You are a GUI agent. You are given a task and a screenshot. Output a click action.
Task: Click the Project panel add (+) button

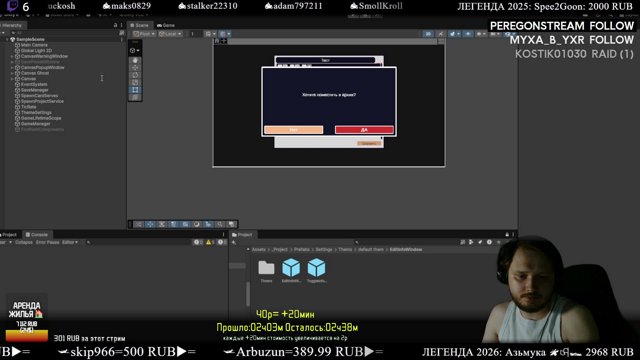click(234, 242)
